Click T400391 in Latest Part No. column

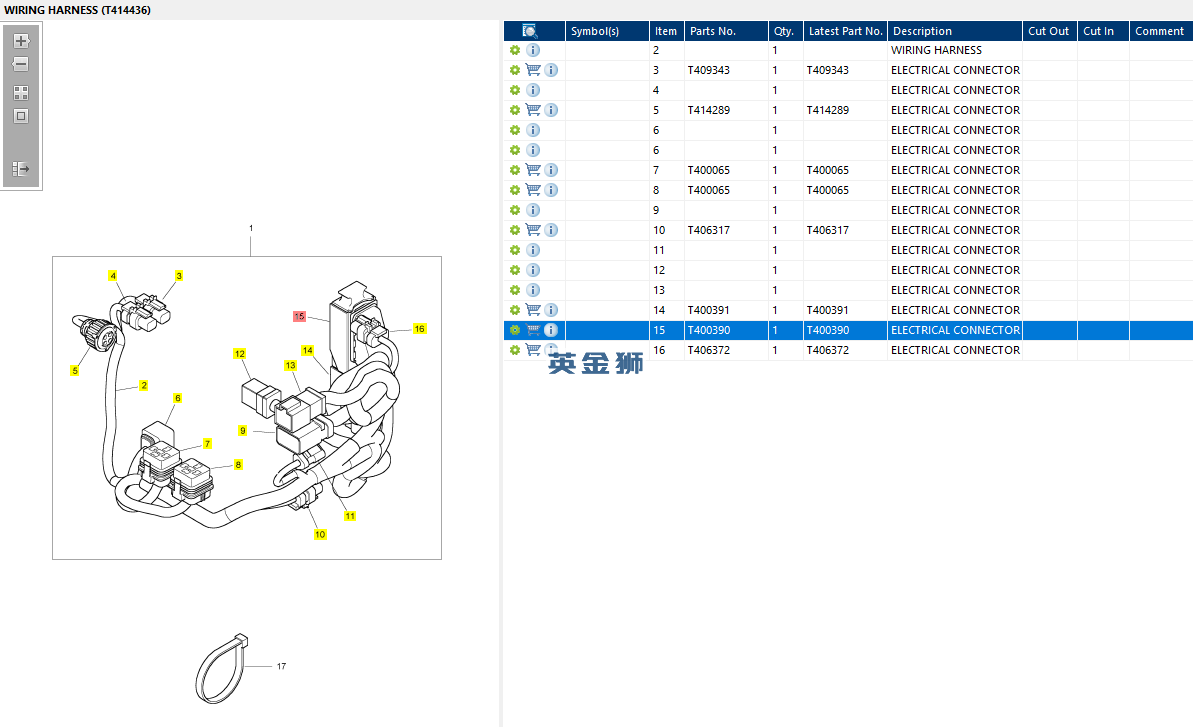828,310
